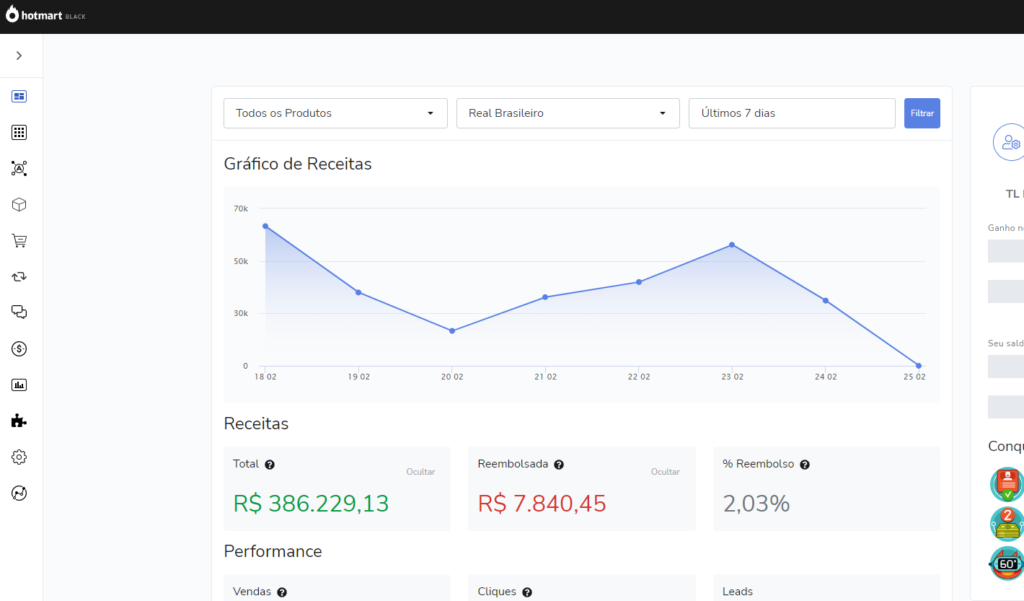Click the apps grid icon in sidebar
1024x601 pixels.
click(19, 133)
